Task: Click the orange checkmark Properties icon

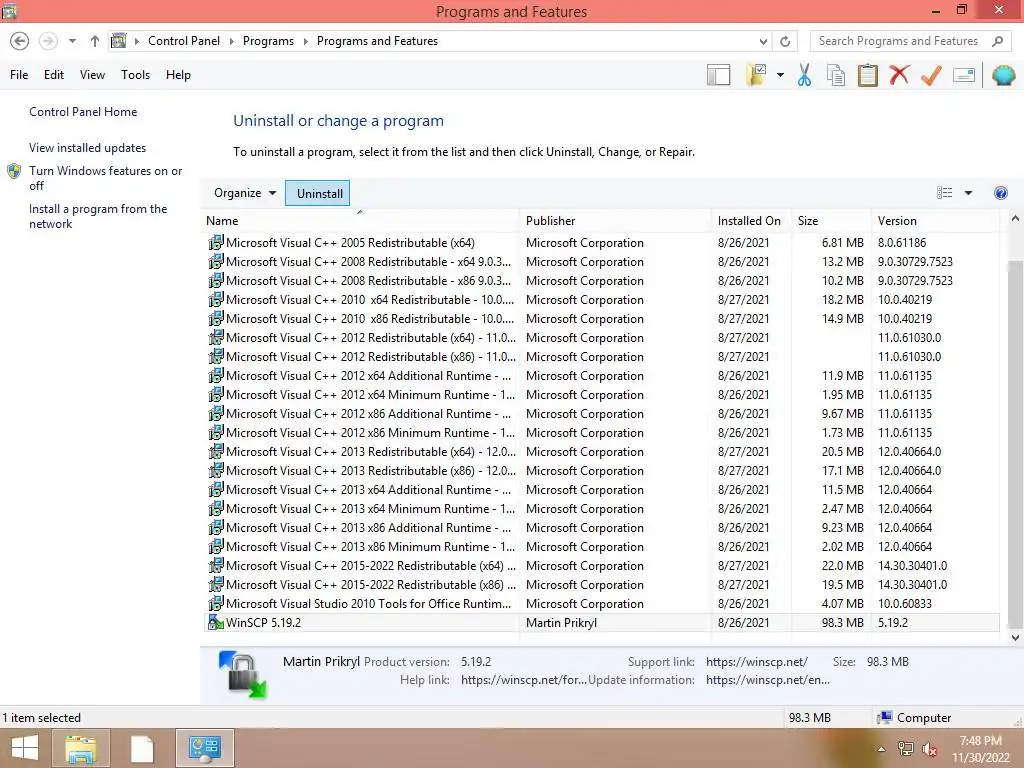Action: (931, 75)
